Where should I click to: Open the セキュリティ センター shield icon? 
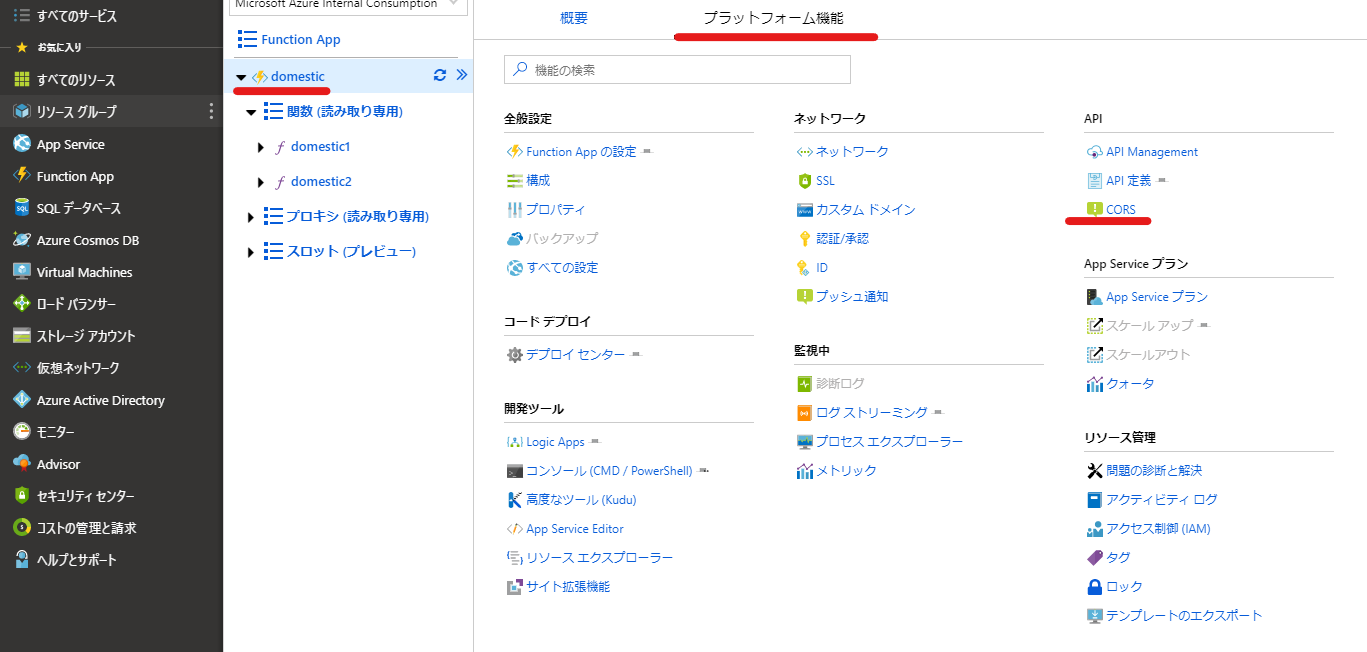21,496
